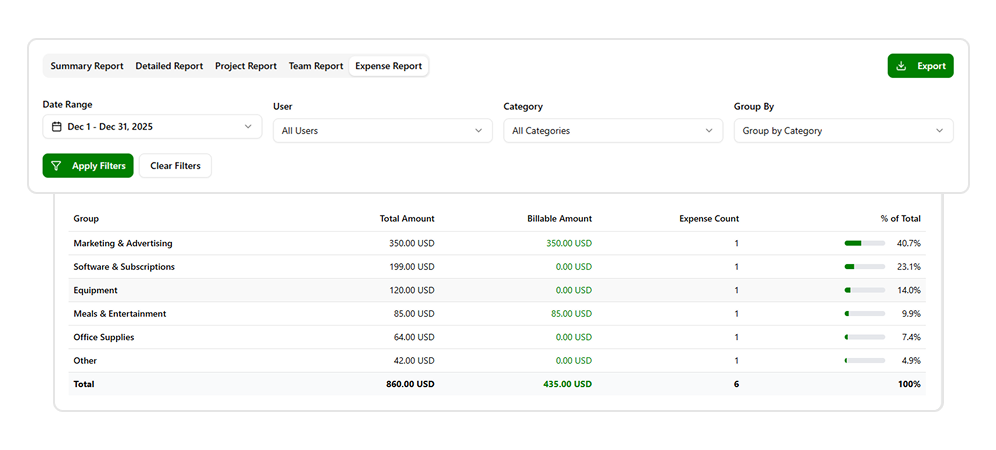Screen dimensions: 996x450
Task: Click the 64.00 USD total amount
Action: pyautogui.click(x=414, y=338)
